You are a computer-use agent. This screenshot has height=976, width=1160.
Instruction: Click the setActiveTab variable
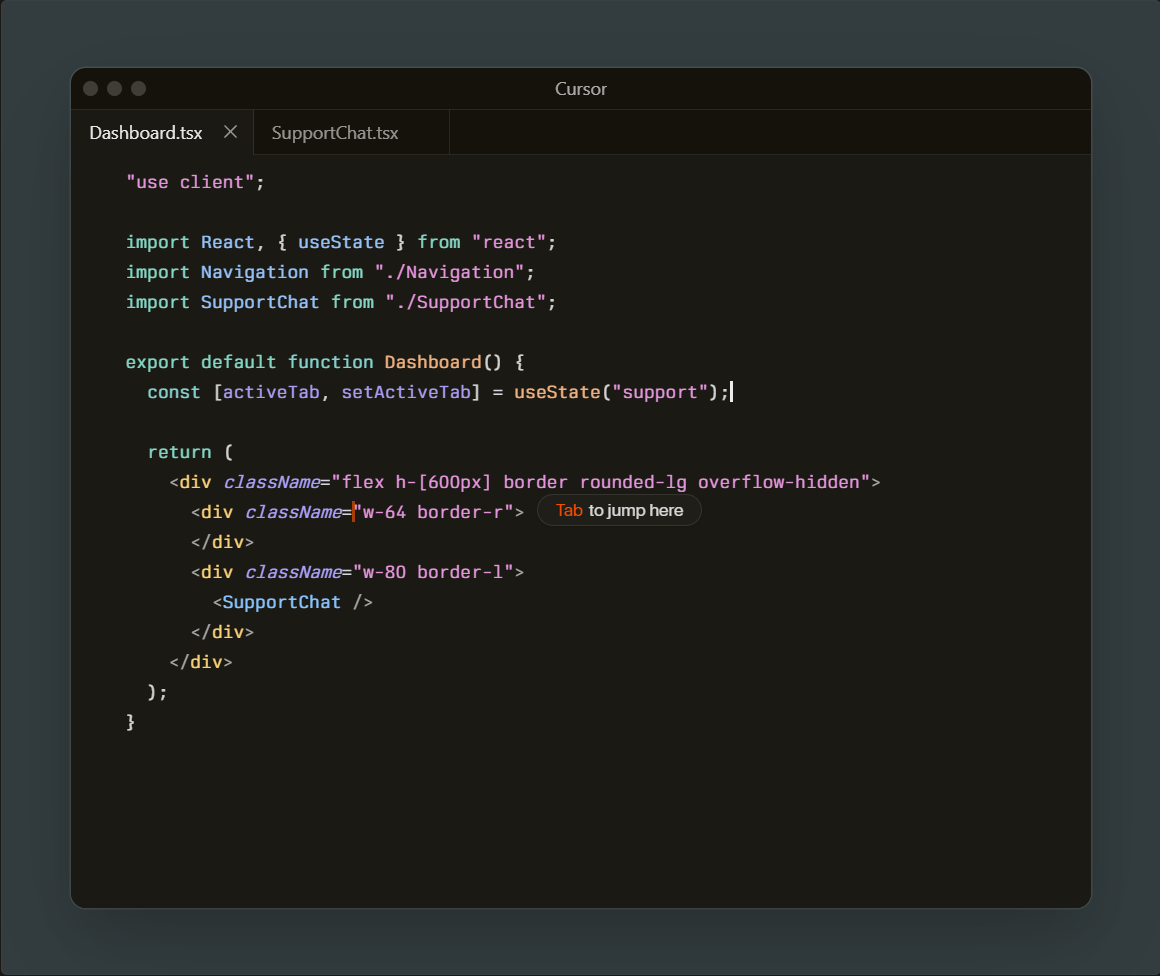tap(405, 392)
